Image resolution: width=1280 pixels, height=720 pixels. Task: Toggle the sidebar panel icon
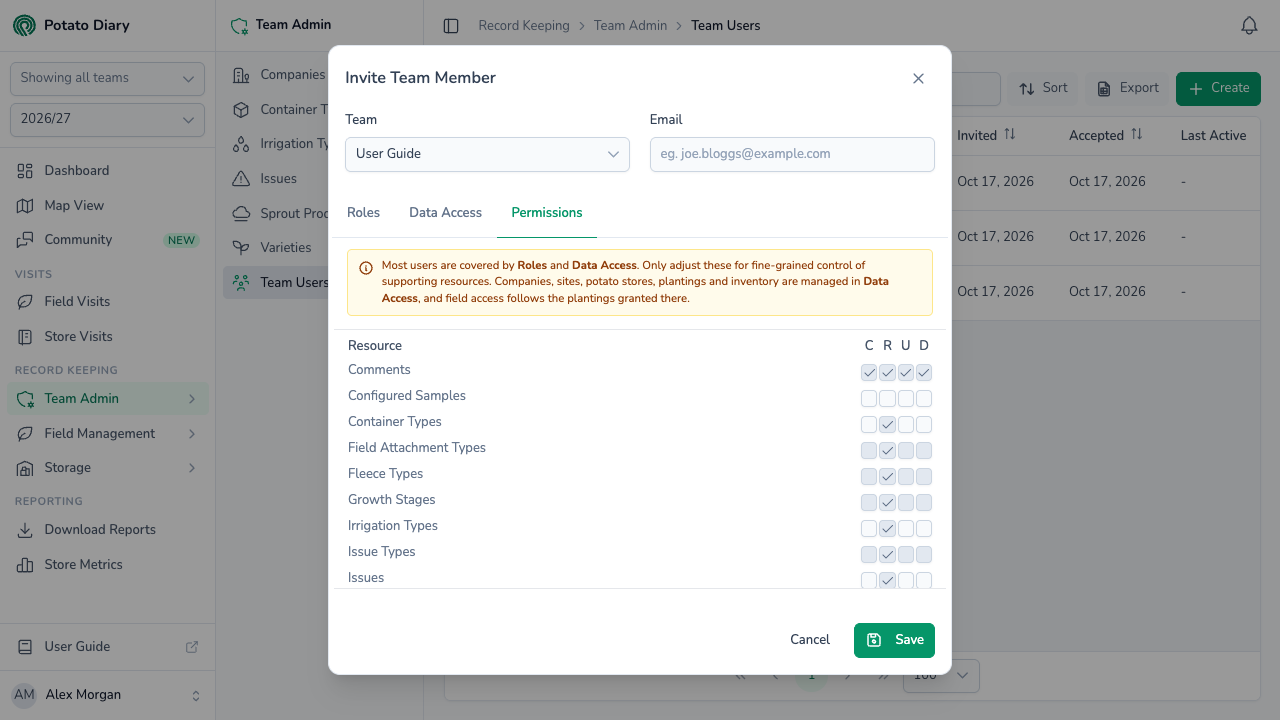[x=451, y=26]
